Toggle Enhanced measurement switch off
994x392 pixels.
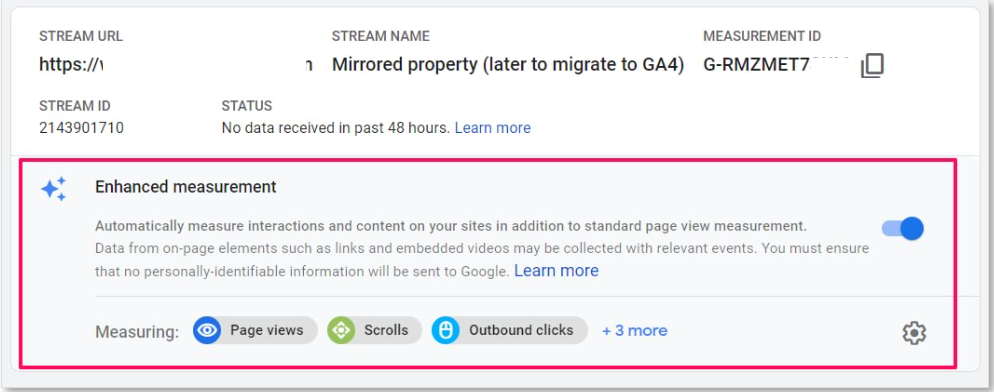(x=903, y=228)
